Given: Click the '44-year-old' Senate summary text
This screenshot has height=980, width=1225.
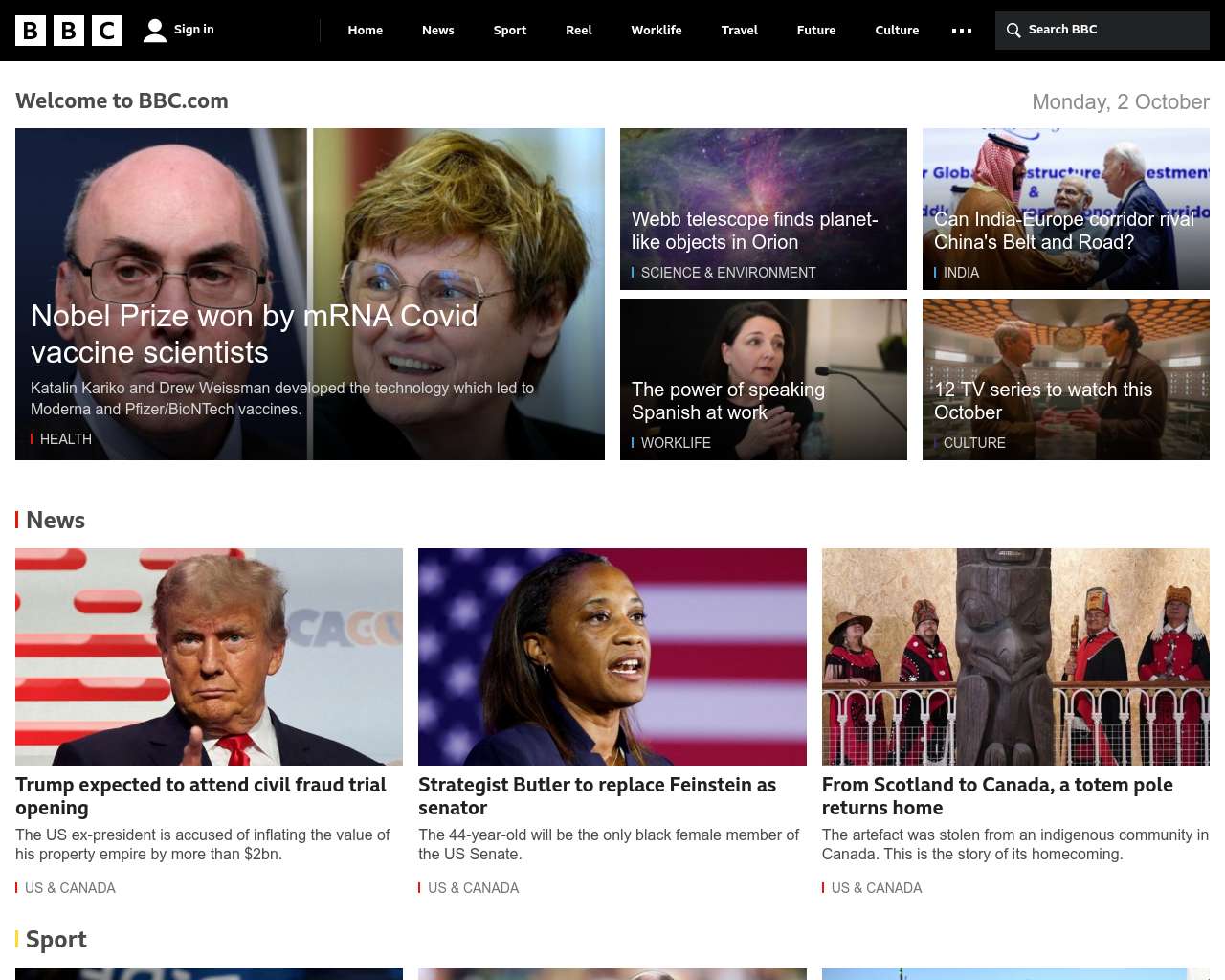Looking at the screenshot, I should pyautogui.click(x=609, y=844).
